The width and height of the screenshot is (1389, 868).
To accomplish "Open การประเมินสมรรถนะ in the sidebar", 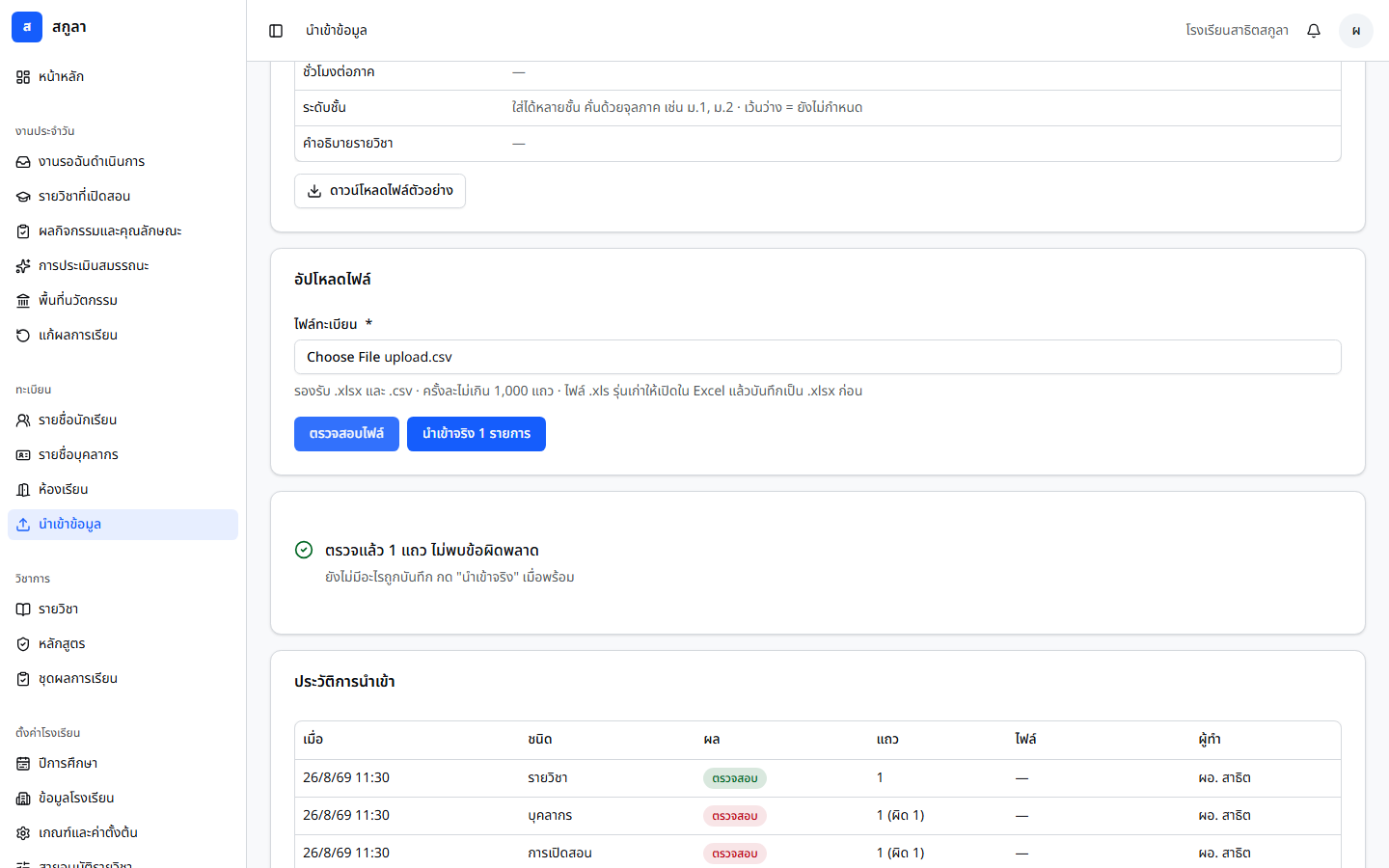I will 123,266.
